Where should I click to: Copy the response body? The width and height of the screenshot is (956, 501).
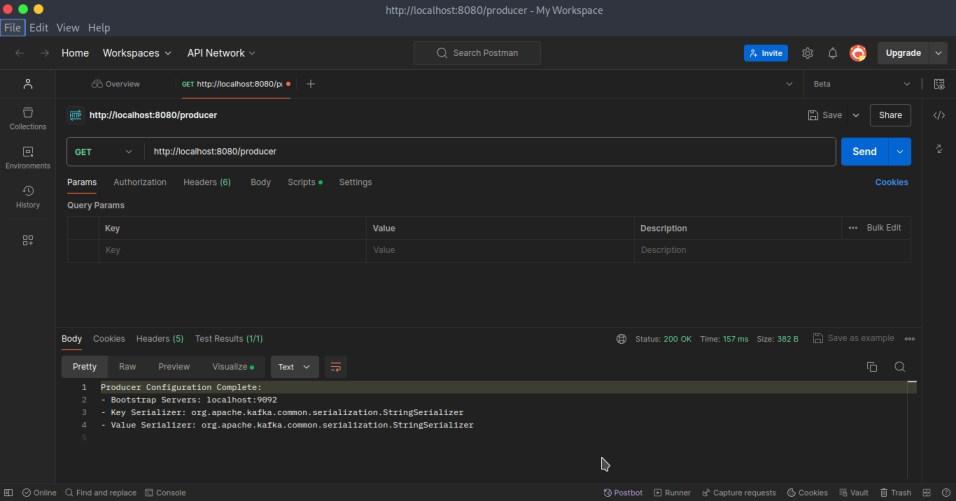[872, 367]
